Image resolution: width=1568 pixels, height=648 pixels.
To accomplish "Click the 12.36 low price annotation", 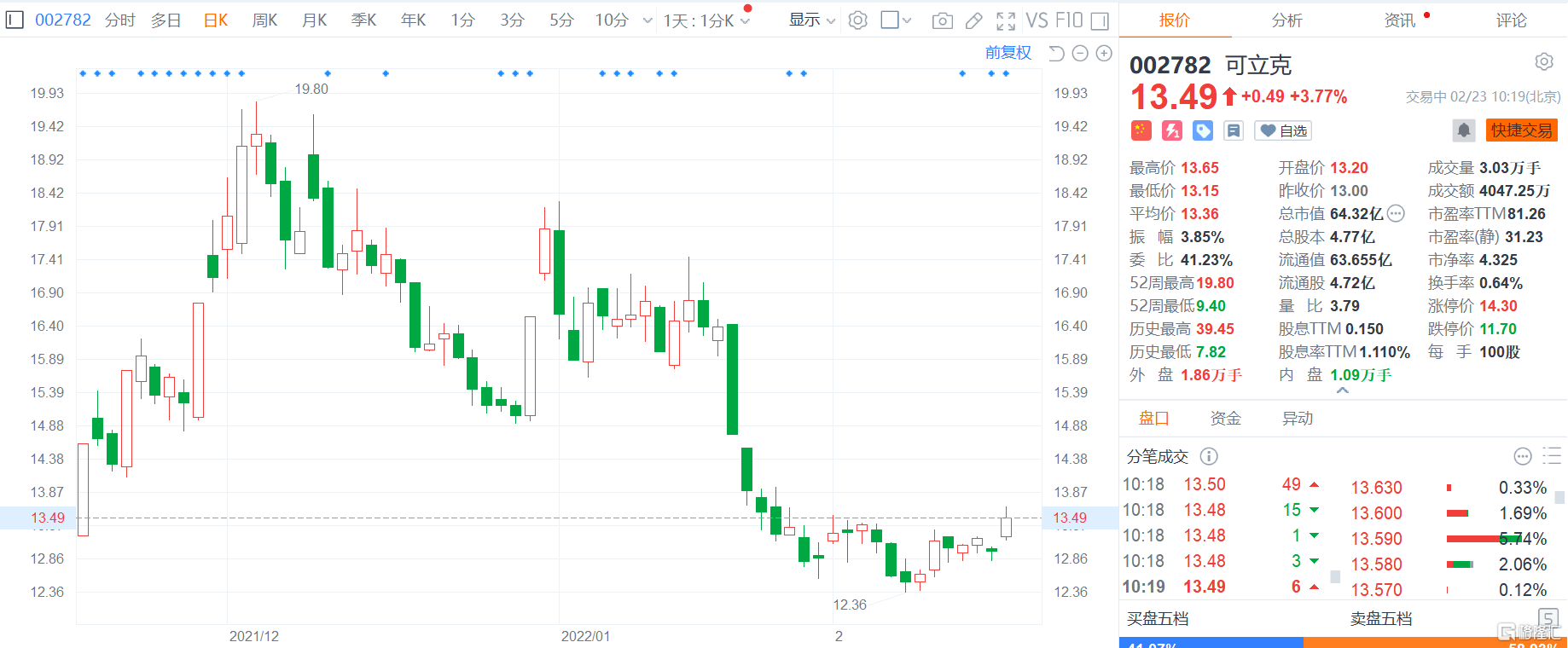I will (x=850, y=605).
